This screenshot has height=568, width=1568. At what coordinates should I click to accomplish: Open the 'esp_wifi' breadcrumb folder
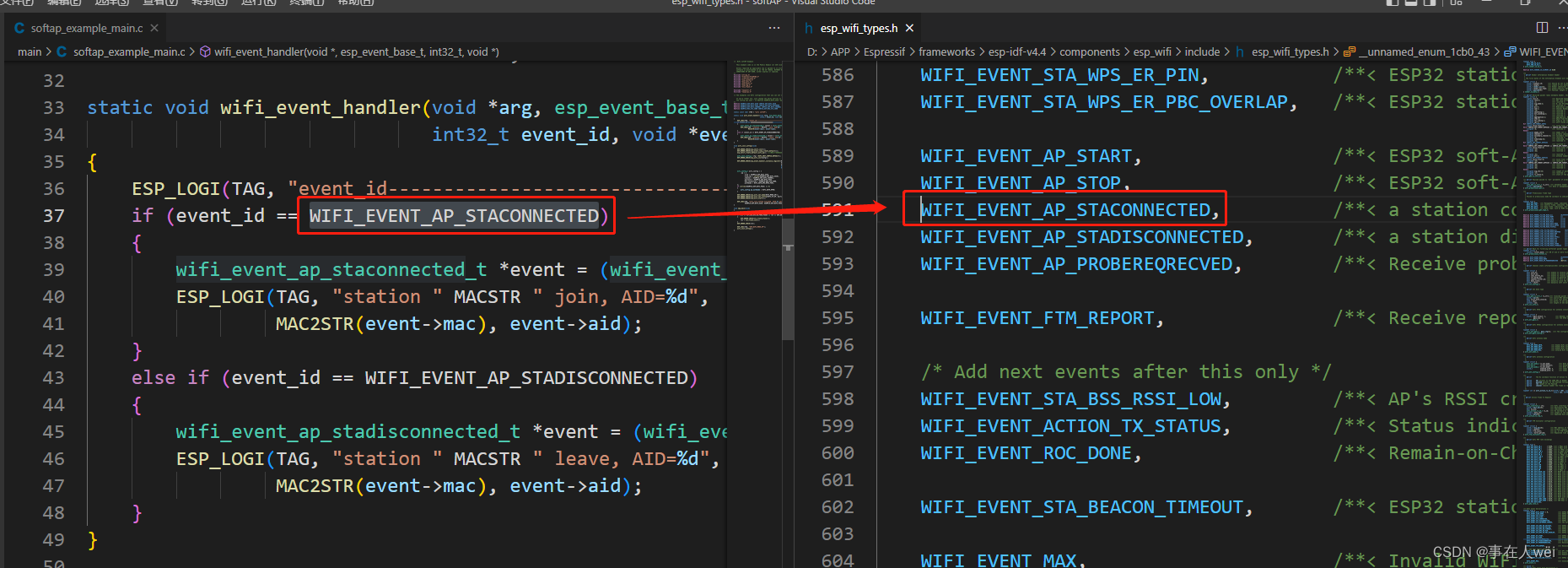[1152, 51]
